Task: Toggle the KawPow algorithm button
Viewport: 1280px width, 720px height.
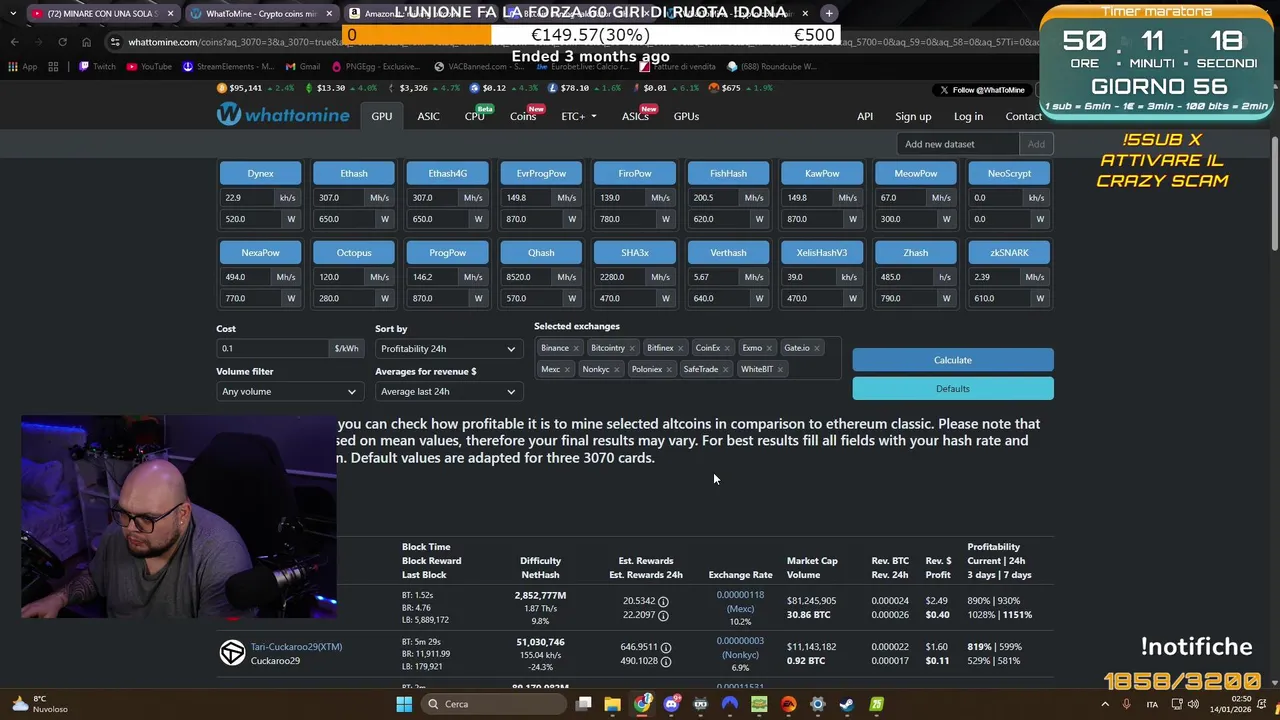Action: [822, 173]
